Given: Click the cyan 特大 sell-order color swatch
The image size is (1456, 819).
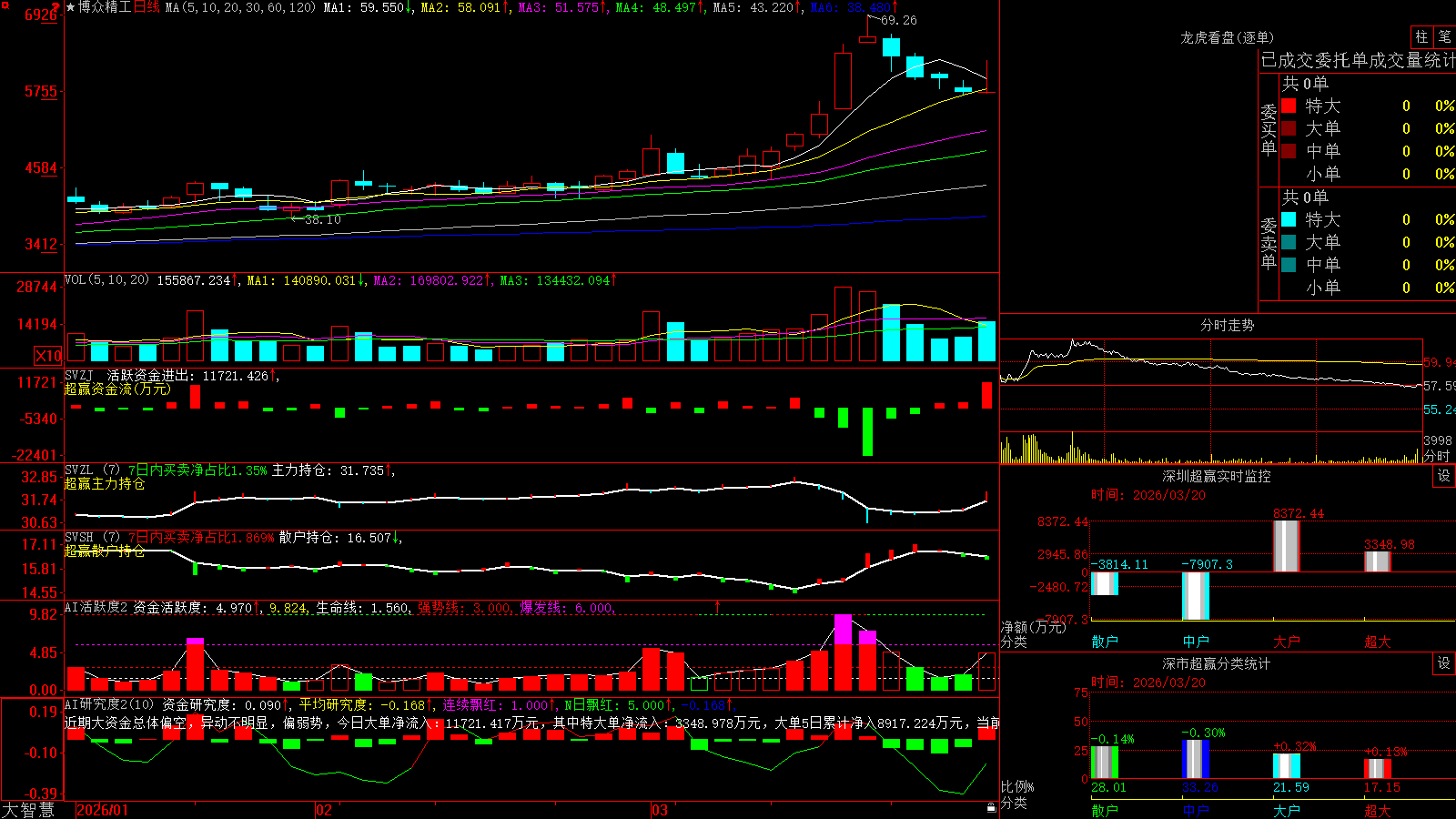Looking at the screenshot, I should pyautogui.click(x=1289, y=219).
